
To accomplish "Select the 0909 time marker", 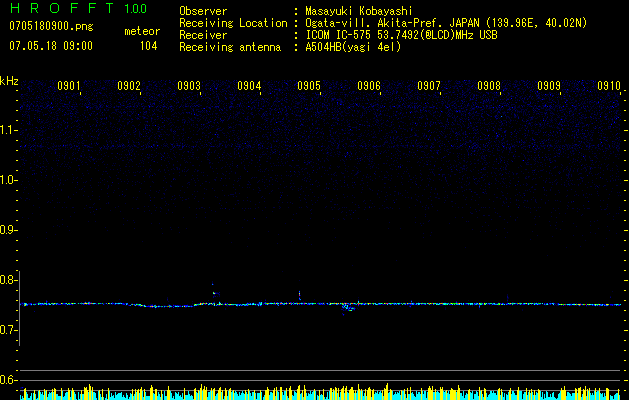I will [x=549, y=86].
